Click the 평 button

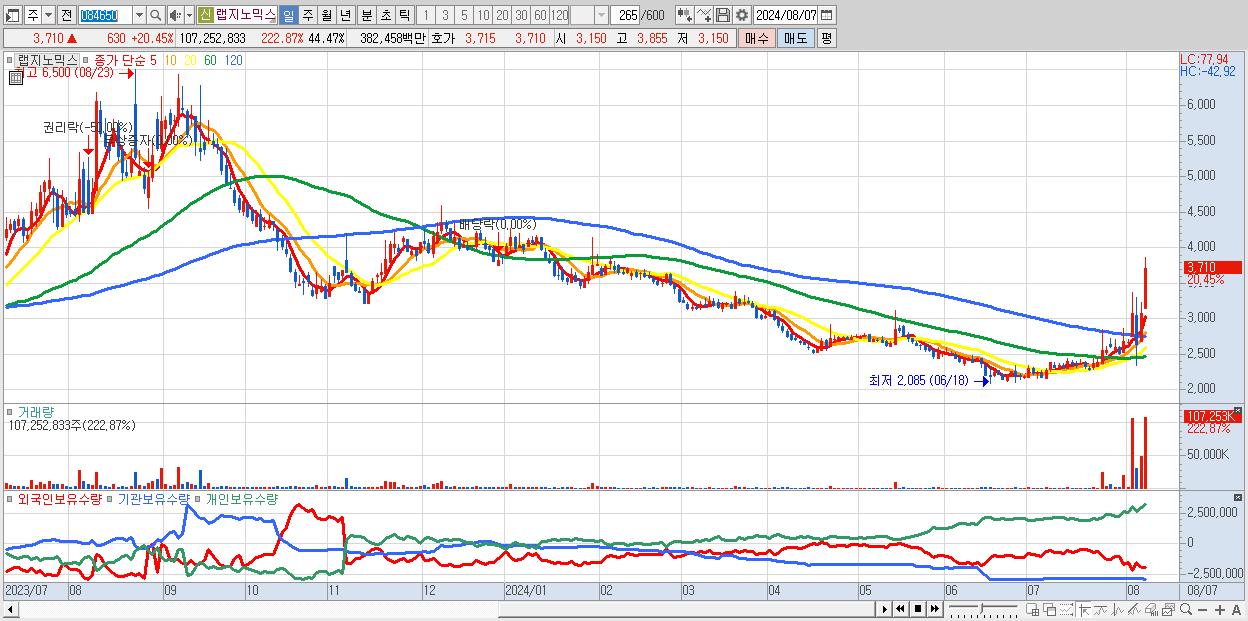(x=826, y=38)
